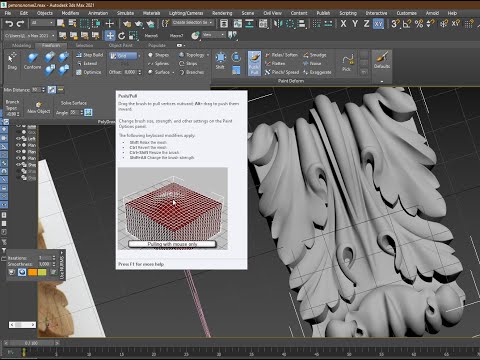Open the selection filter All dropdown
This screenshot has width=480, height=360.
point(51,22)
